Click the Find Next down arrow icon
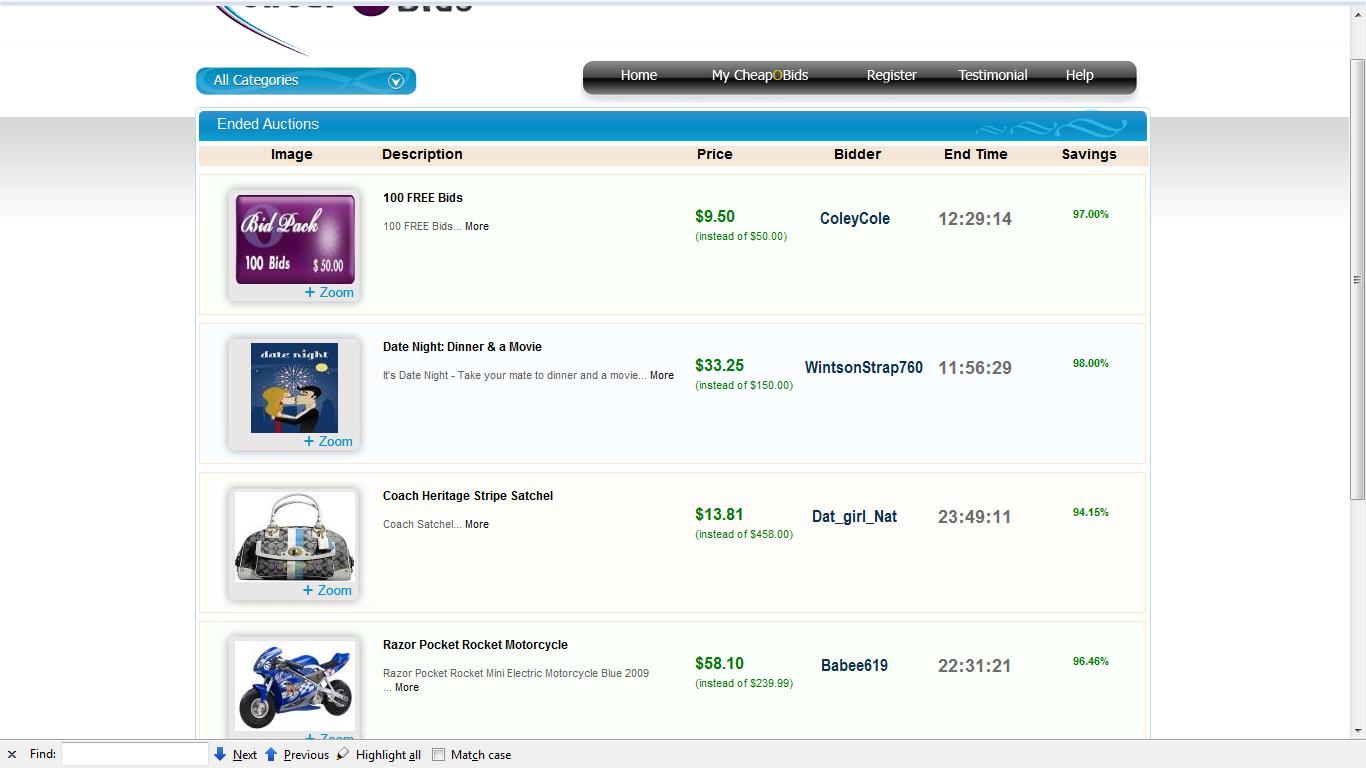Viewport: 1366px width, 768px height. pyautogui.click(x=220, y=754)
